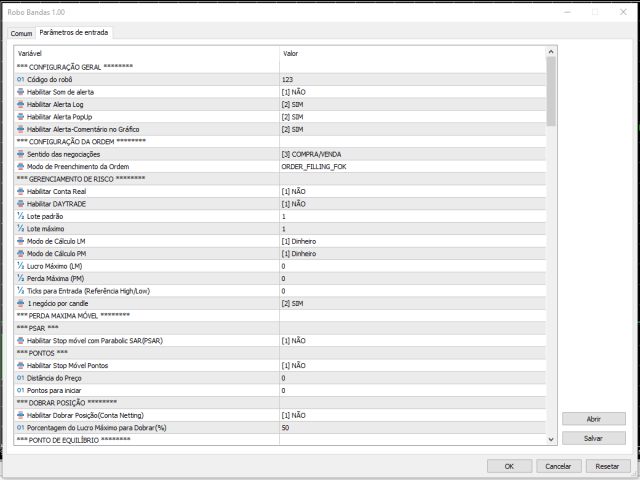Edit the Porcentagem do Lucro Máximo value 50

(413, 428)
